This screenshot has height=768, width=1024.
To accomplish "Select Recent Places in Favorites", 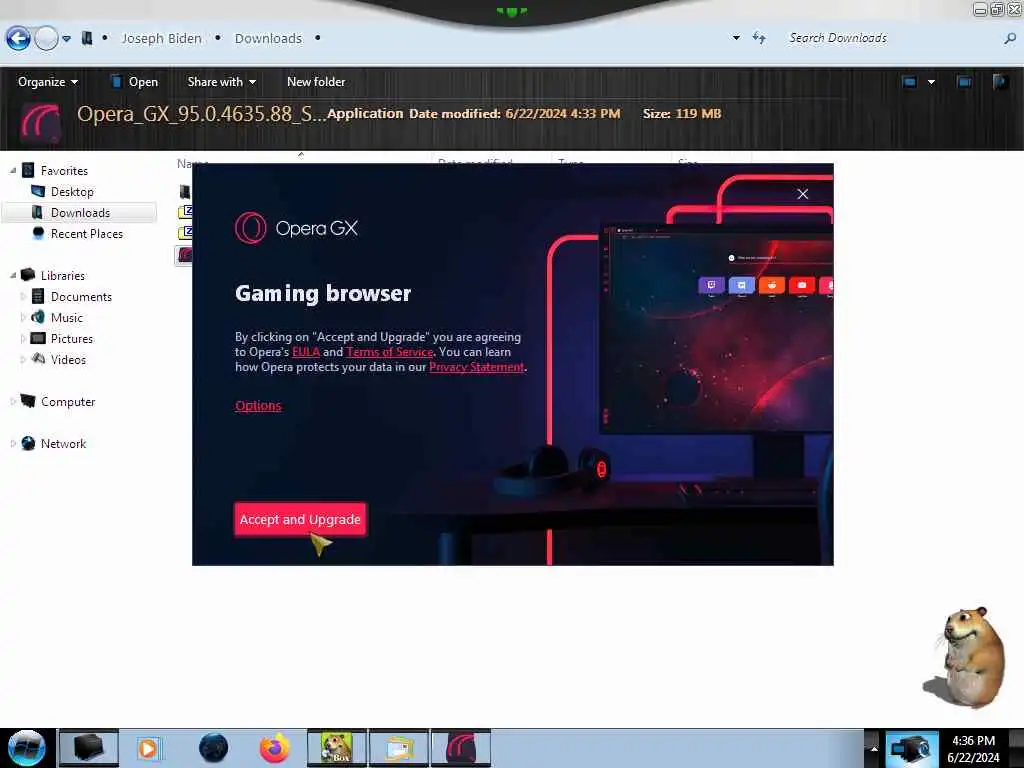I will (x=87, y=233).
